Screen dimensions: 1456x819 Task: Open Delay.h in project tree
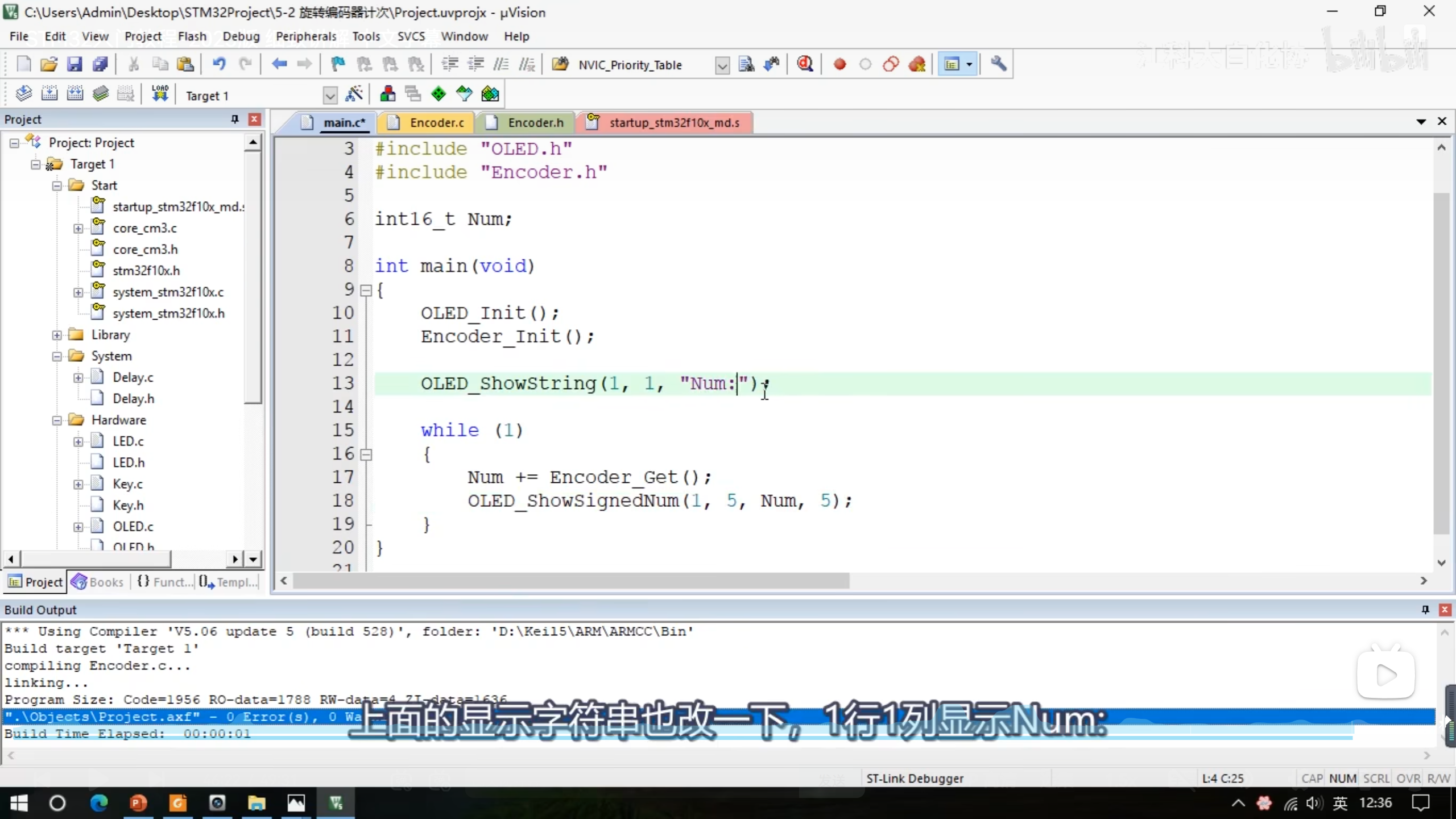tap(133, 399)
